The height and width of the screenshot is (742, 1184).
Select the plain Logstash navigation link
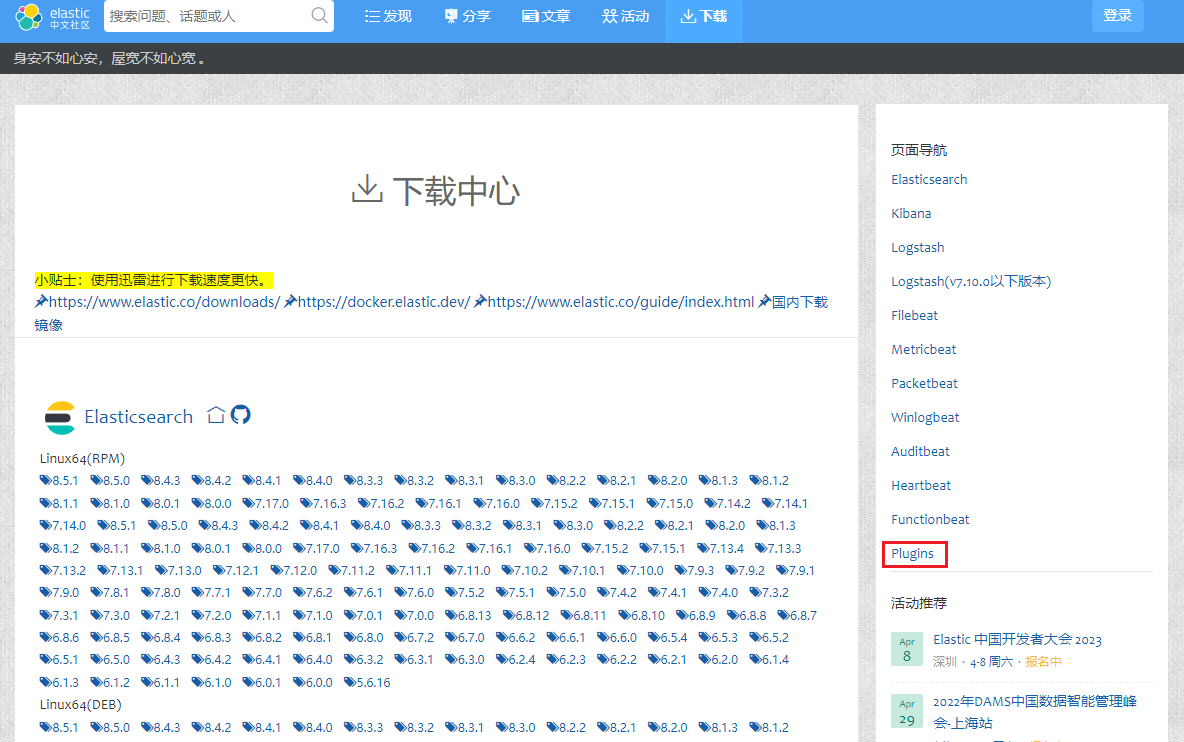(917, 248)
